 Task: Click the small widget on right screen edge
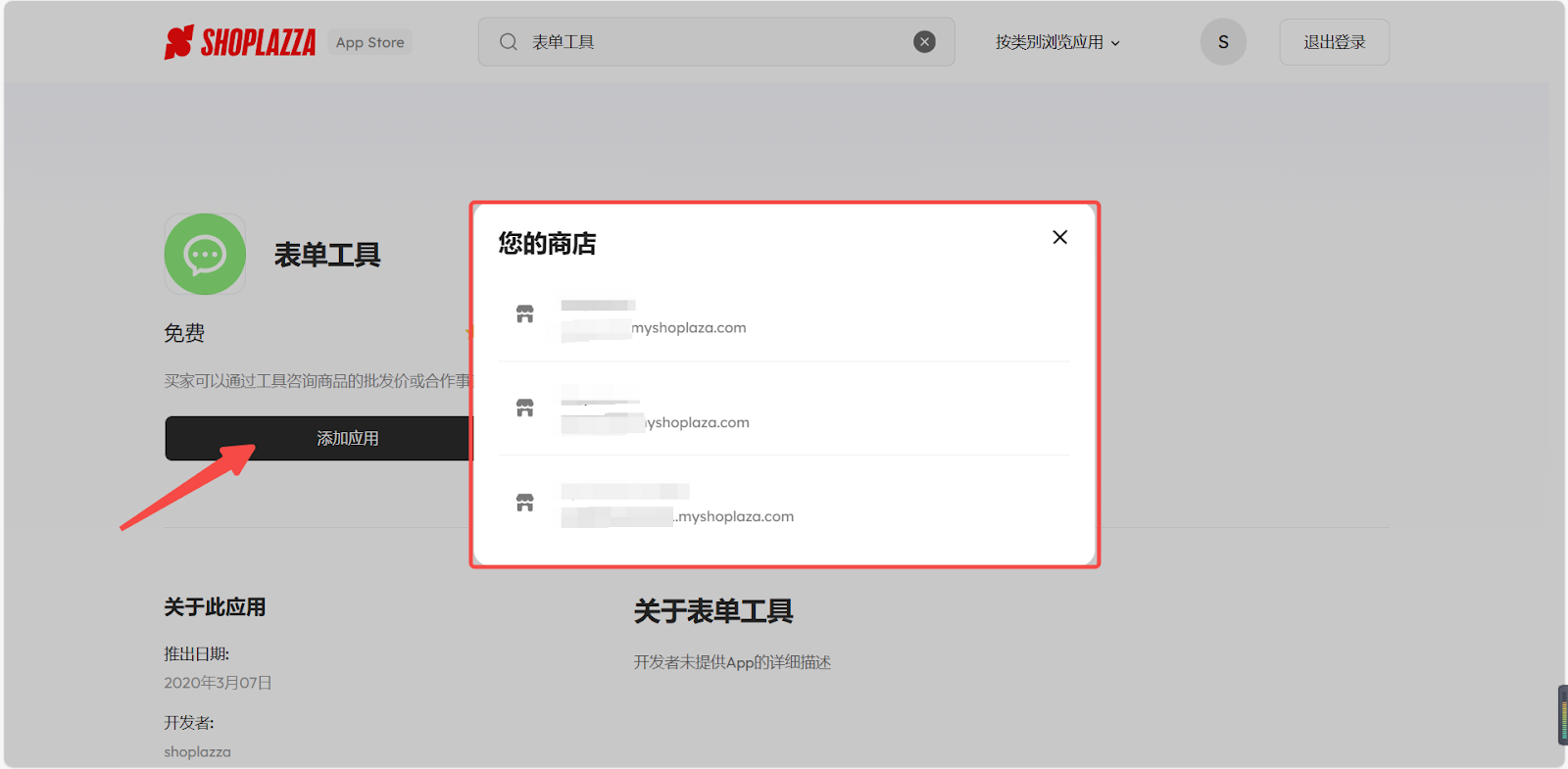(1562, 715)
